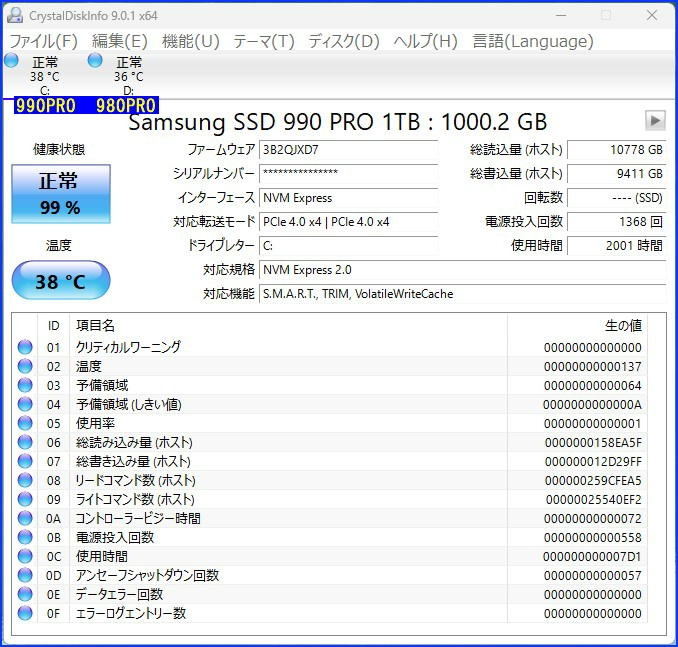
Task: Select the 使用率 attribute name
Action: 95,423
